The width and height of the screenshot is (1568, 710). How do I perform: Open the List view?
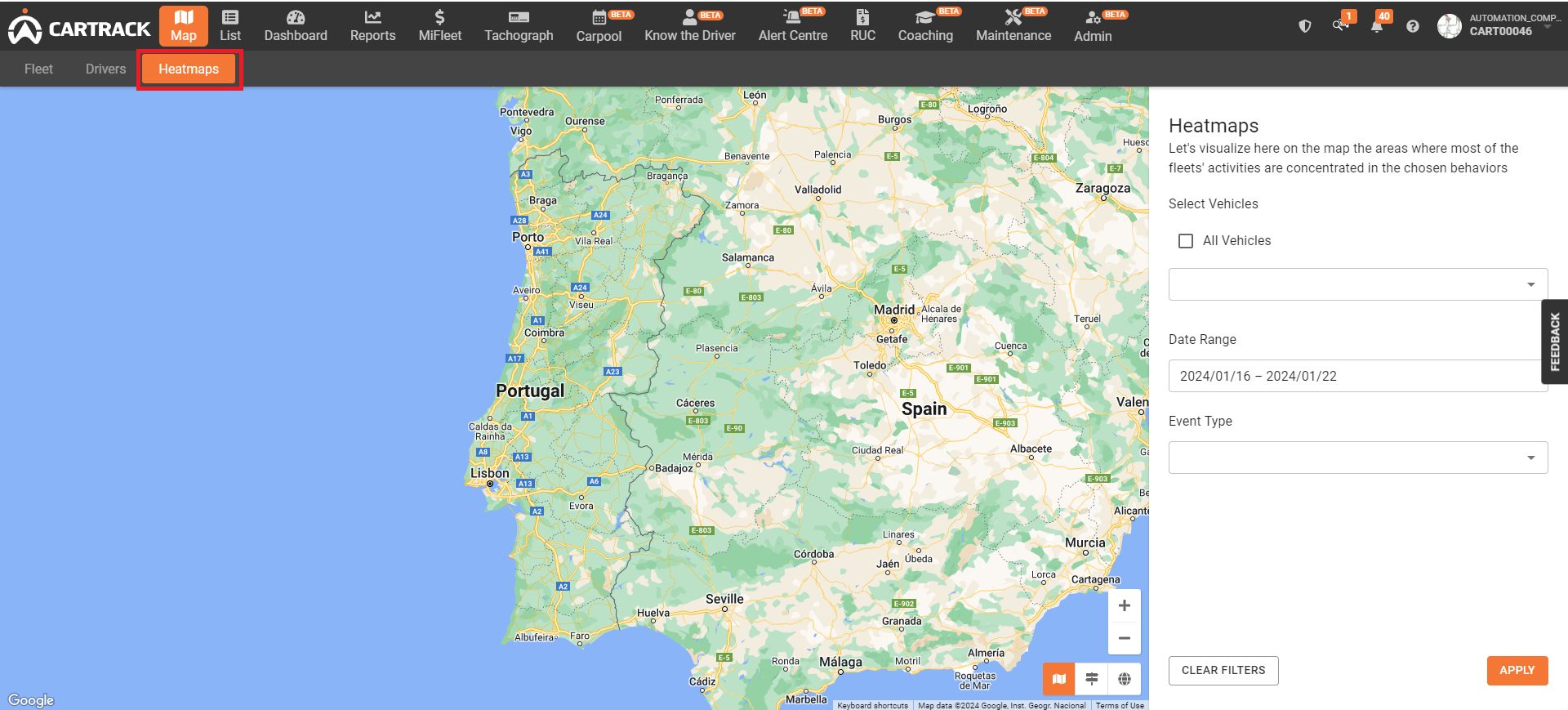point(230,26)
